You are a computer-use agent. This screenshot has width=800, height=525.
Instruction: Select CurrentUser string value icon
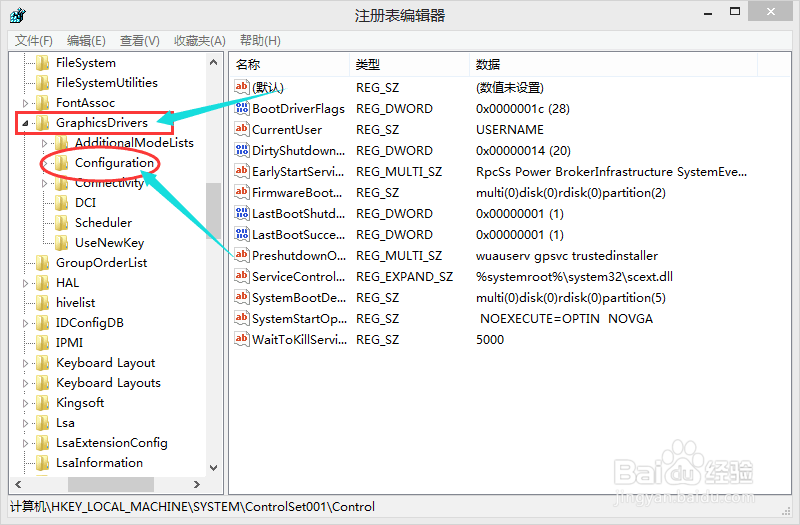[x=242, y=129]
